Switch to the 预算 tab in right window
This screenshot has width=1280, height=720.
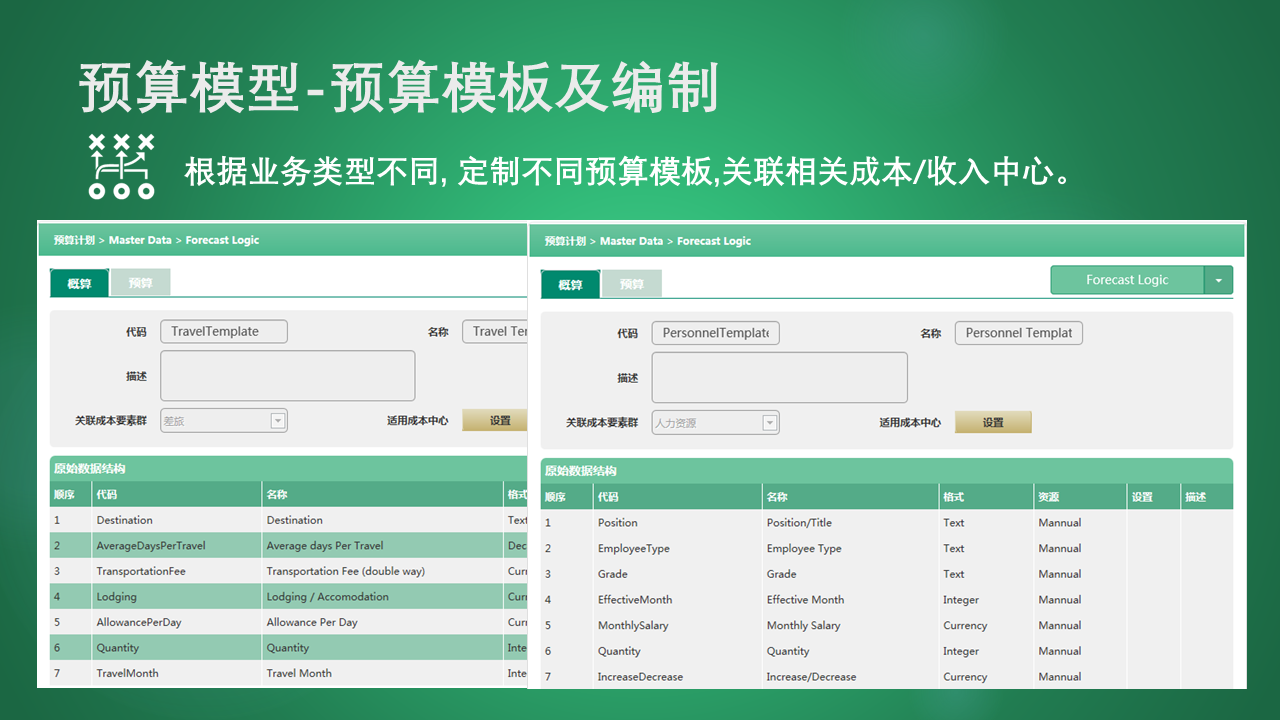click(632, 284)
